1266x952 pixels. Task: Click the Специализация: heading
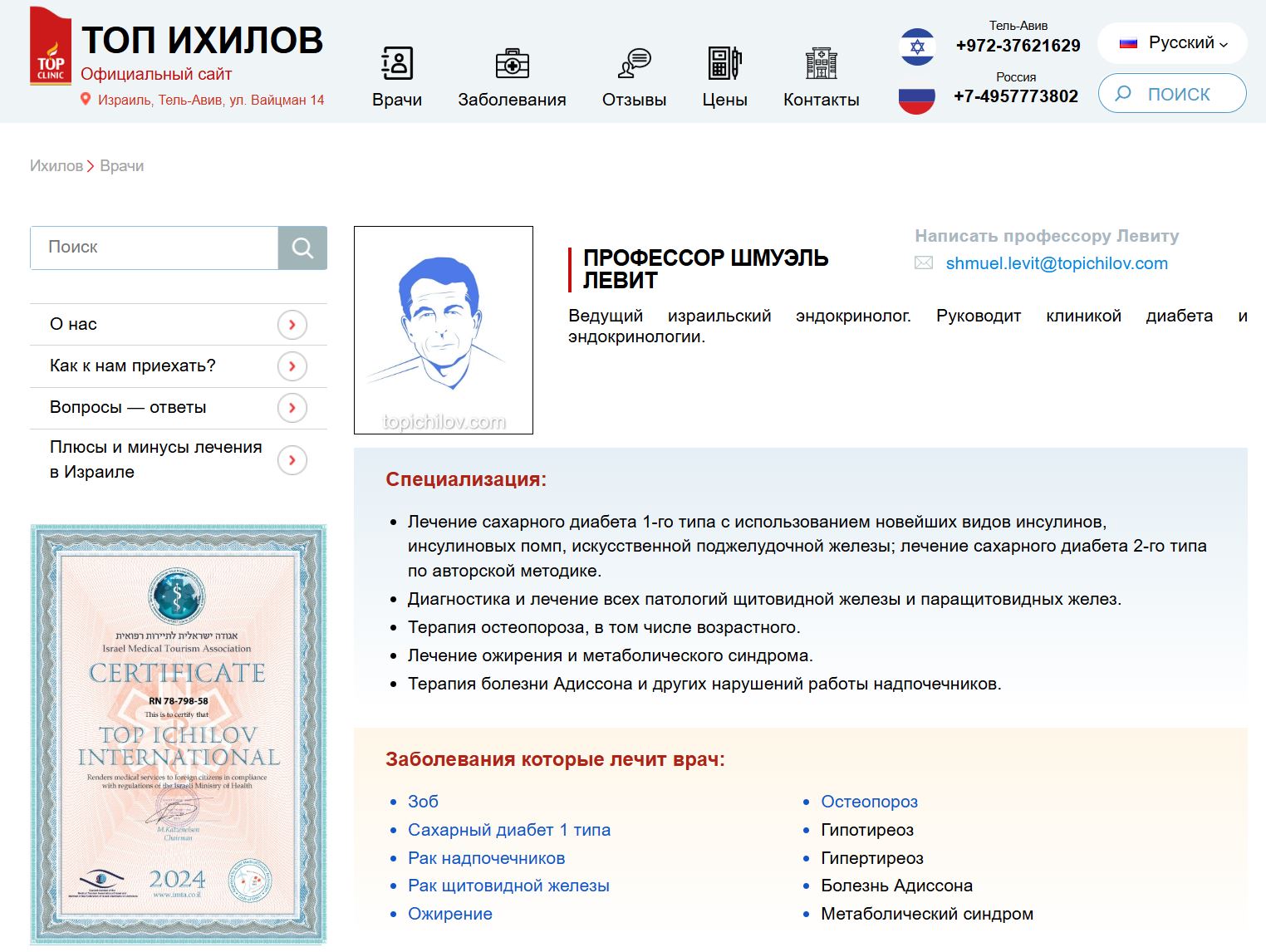tap(466, 479)
